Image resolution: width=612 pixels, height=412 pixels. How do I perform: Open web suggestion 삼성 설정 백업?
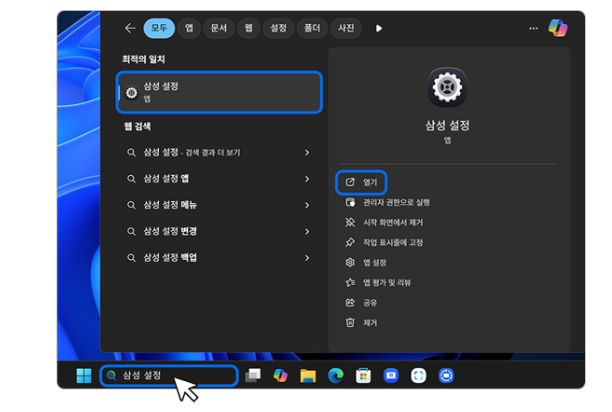pos(219,258)
